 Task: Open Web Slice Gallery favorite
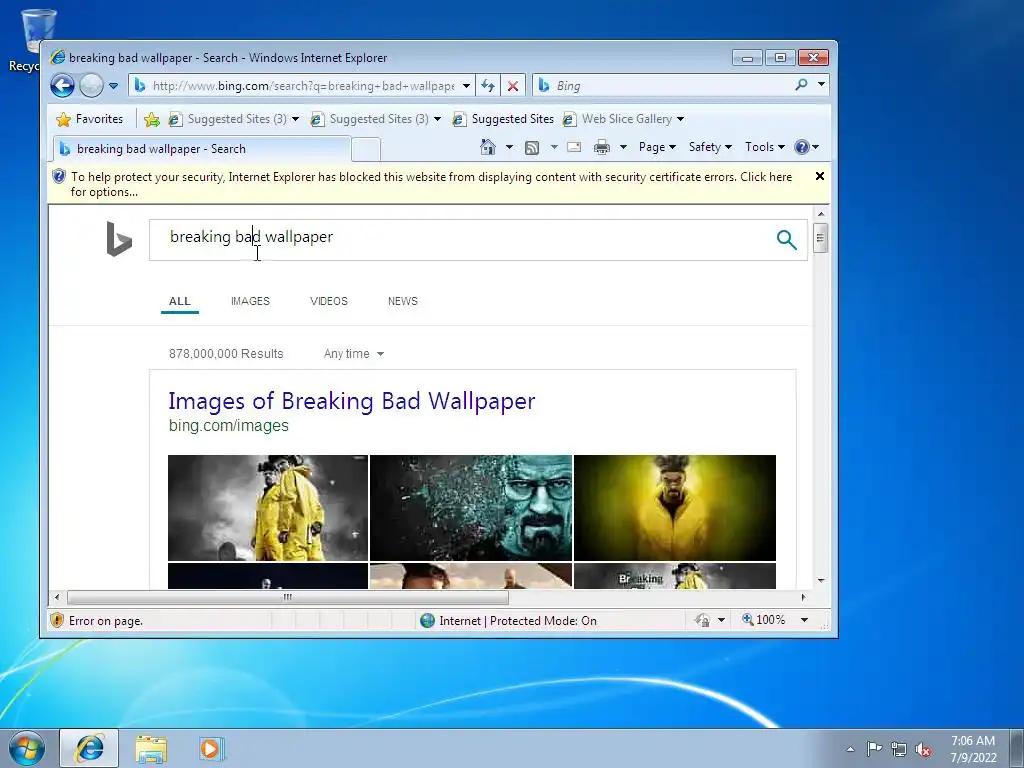[x=618, y=119]
